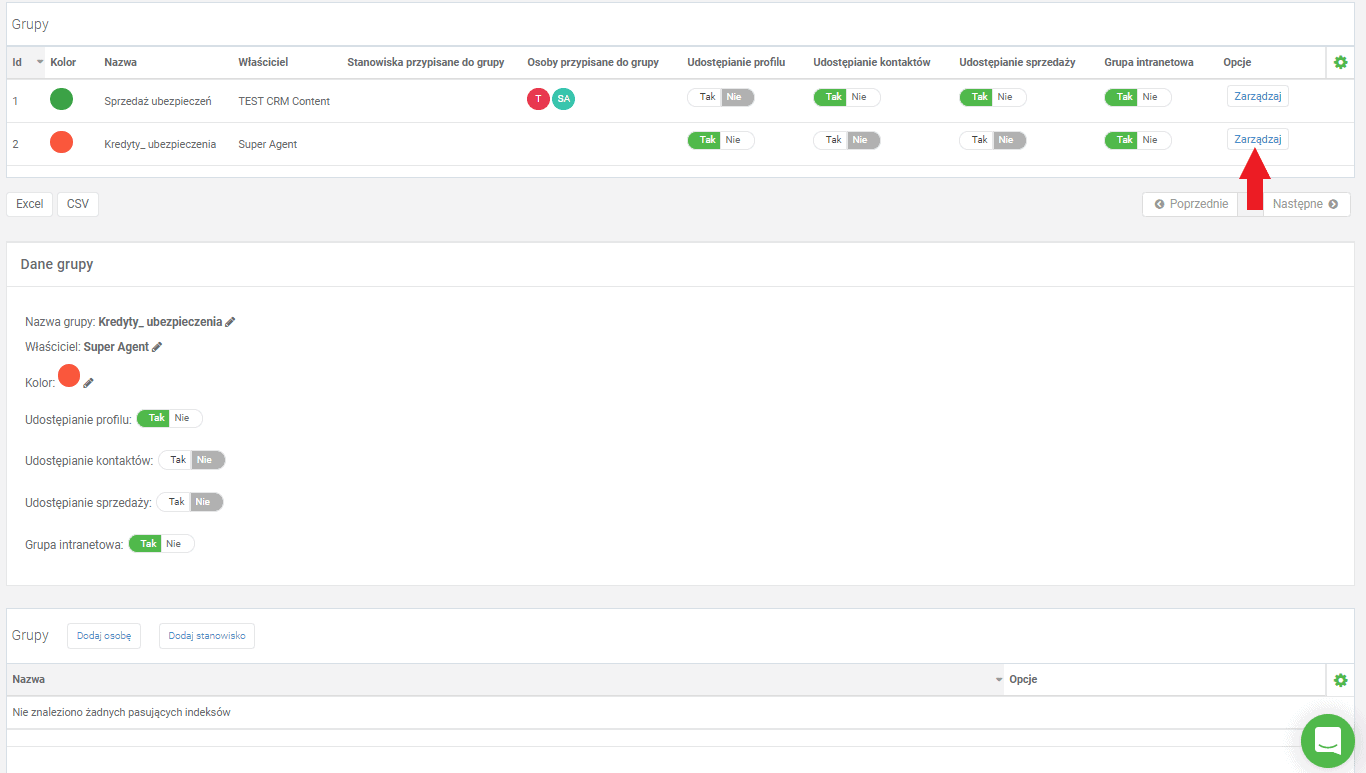
Task: Open the chat widget in the corner
Action: [1327, 740]
